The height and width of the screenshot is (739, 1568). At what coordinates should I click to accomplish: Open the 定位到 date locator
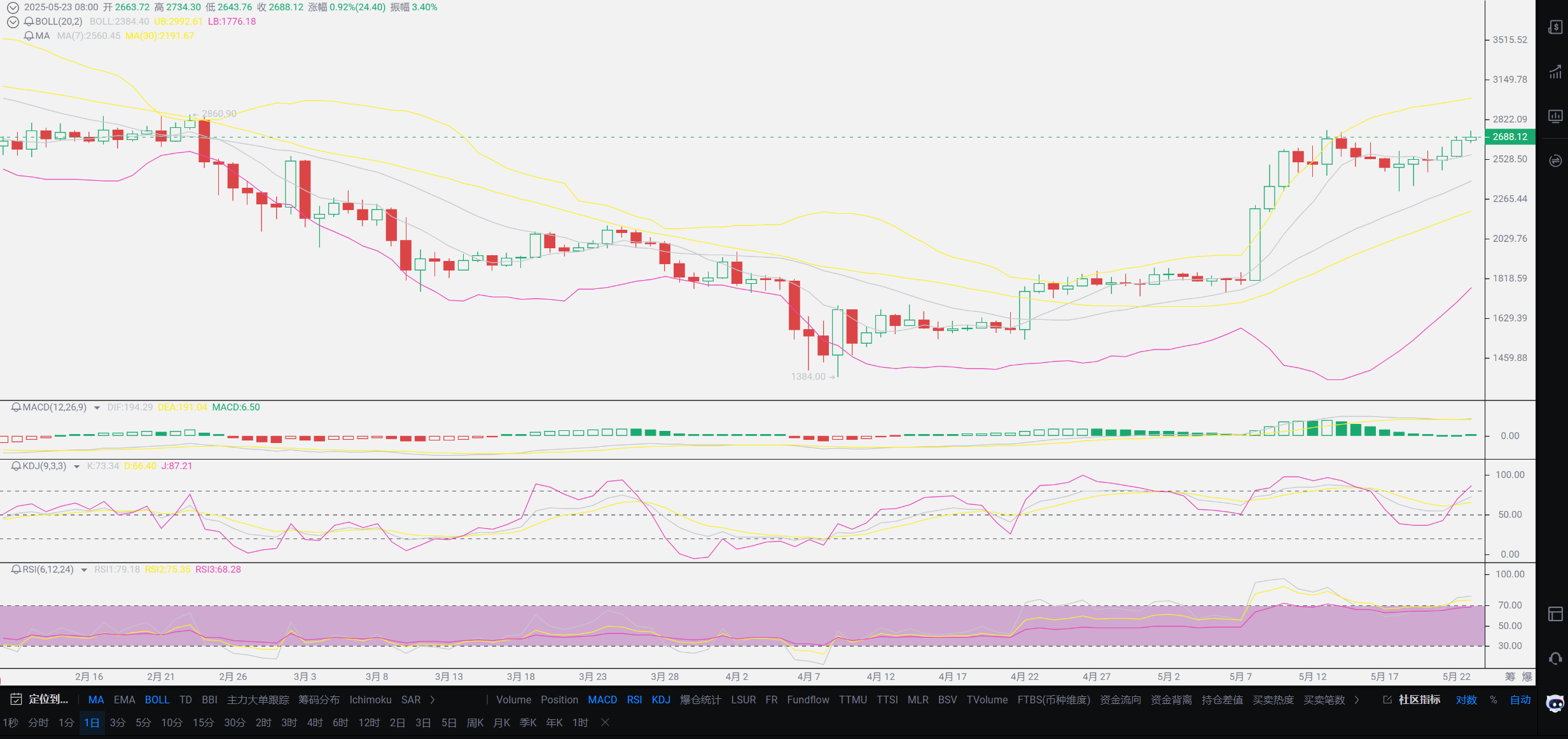[x=48, y=700]
